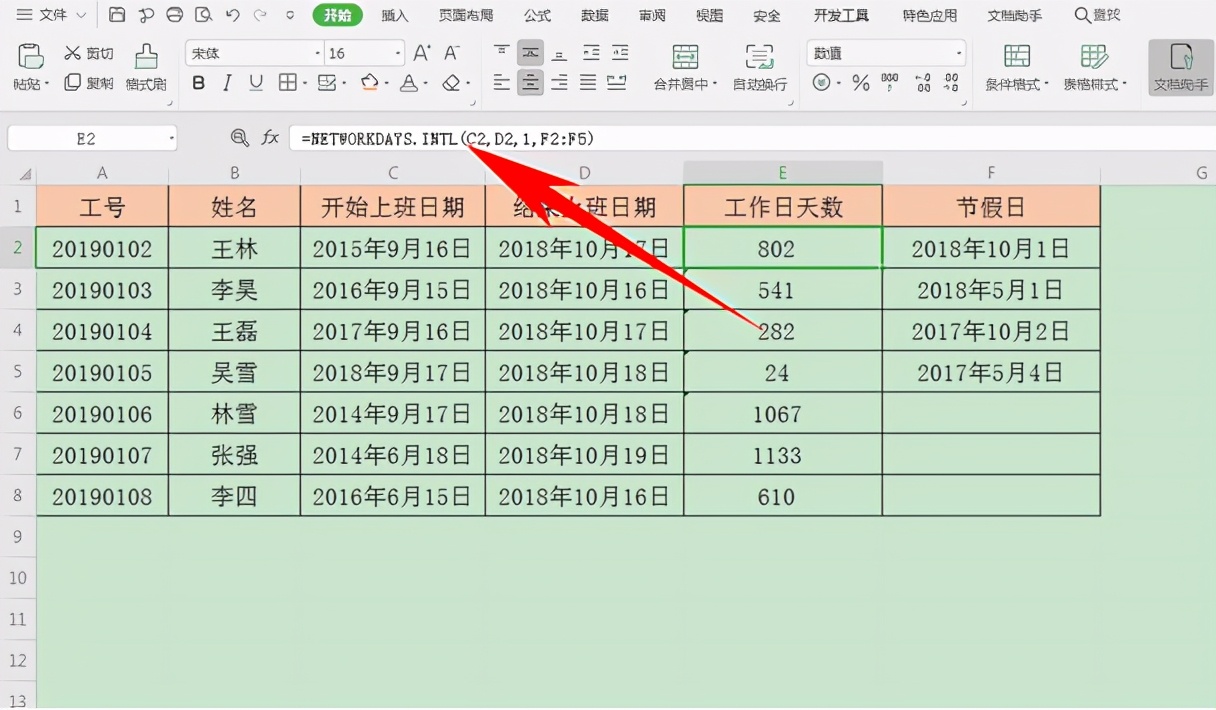The width and height of the screenshot is (1216, 710).
Task: Select column E header
Action: [x=783, y=173]
